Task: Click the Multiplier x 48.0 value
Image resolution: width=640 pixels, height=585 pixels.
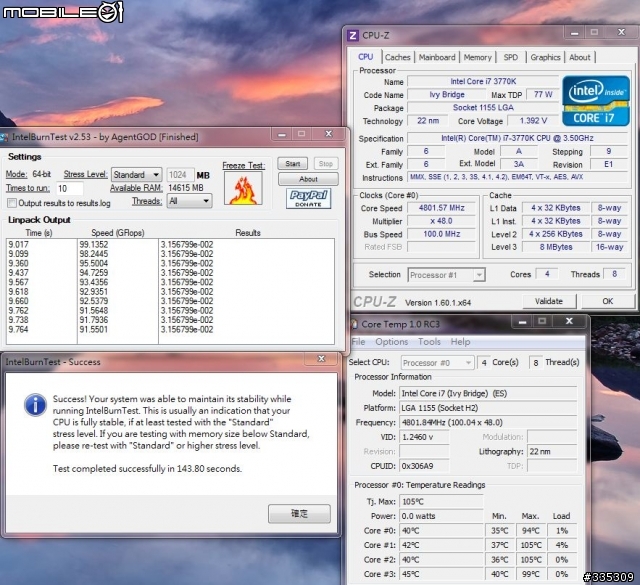Action: click(442, 221)
